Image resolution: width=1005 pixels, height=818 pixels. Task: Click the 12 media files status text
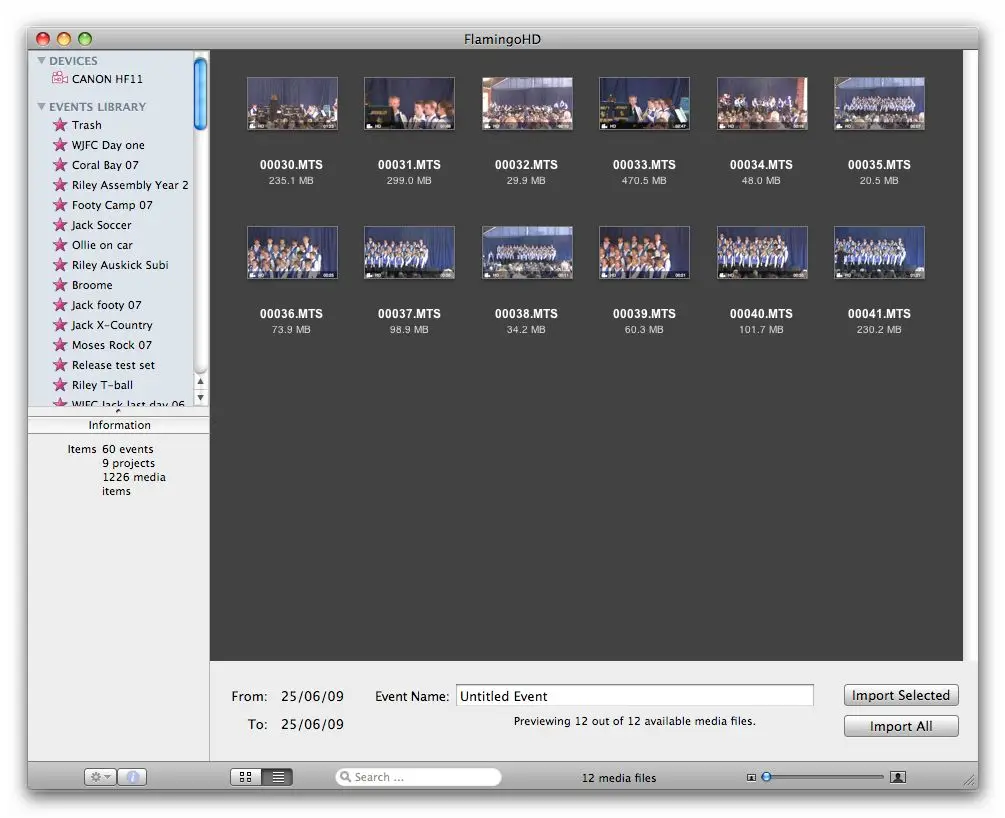pyautogui.click(x=619, y=778)
